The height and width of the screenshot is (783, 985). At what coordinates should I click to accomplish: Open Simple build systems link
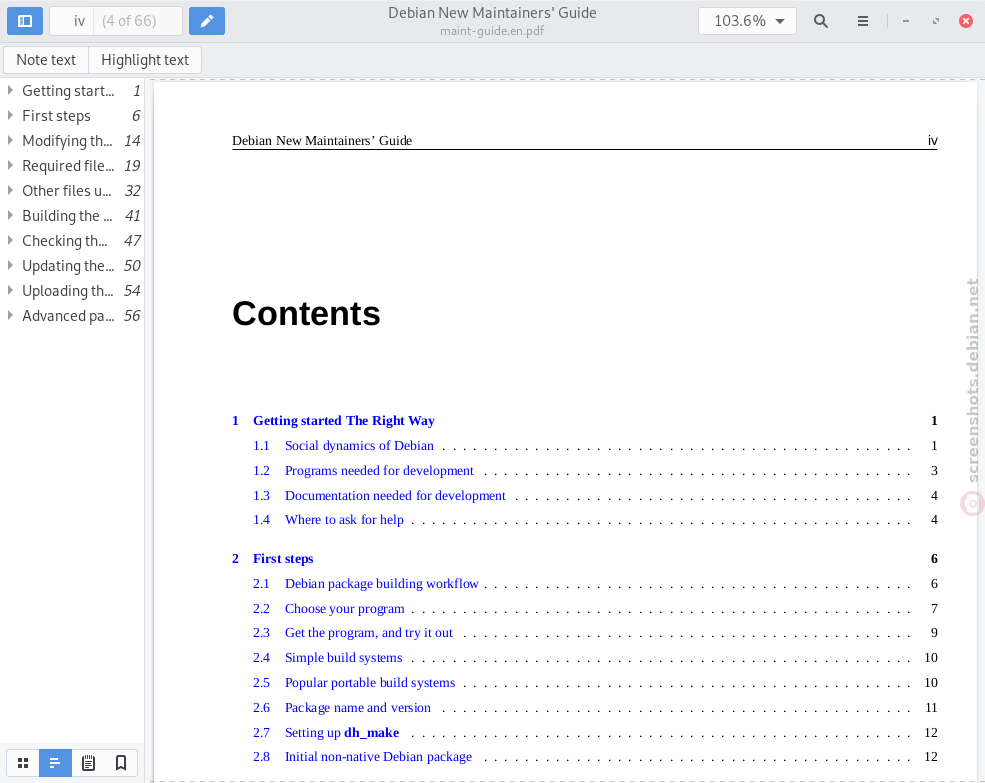tap(343, 658)
